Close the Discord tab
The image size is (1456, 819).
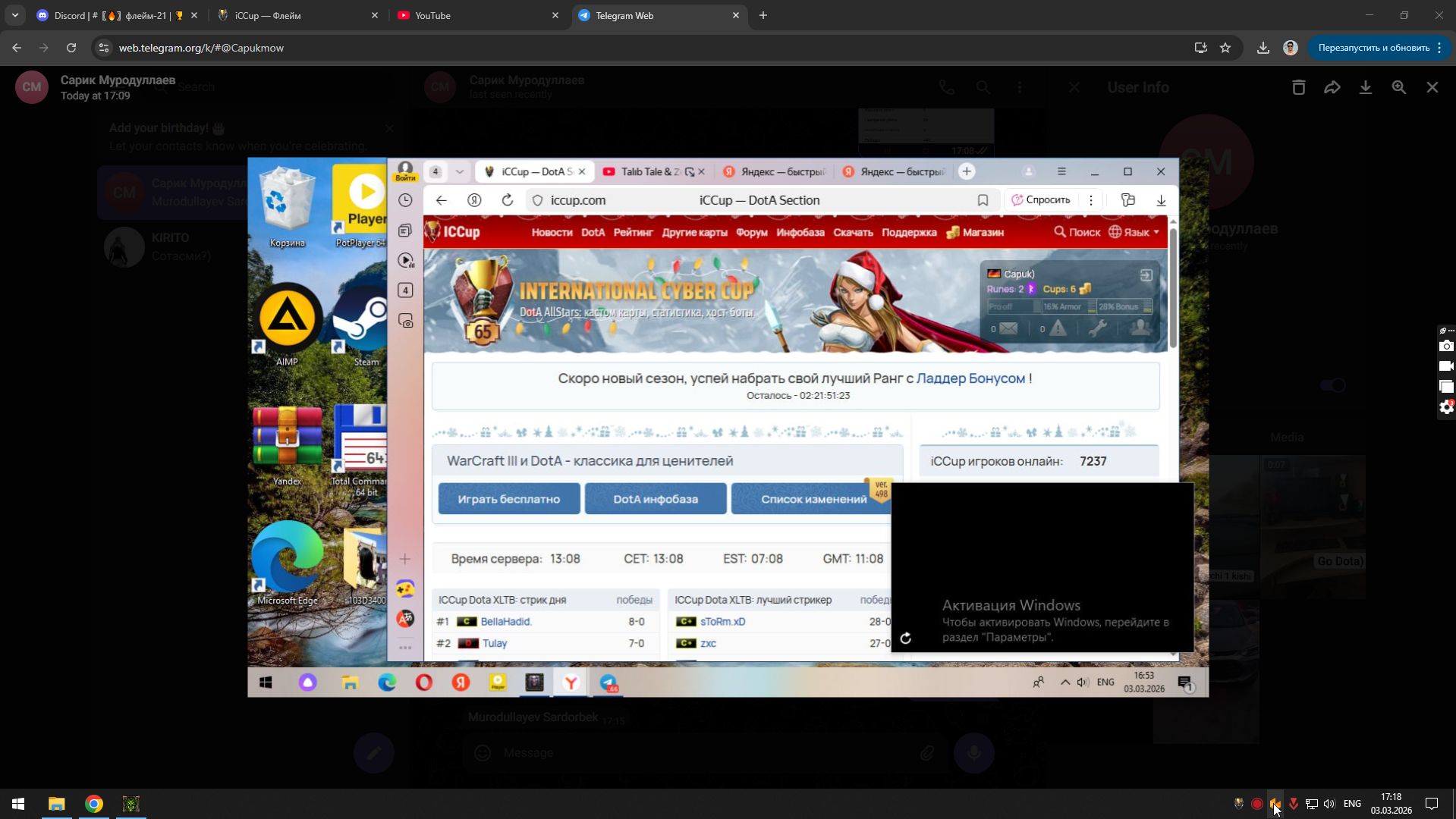pyautogui.click(x=194, y=15)
